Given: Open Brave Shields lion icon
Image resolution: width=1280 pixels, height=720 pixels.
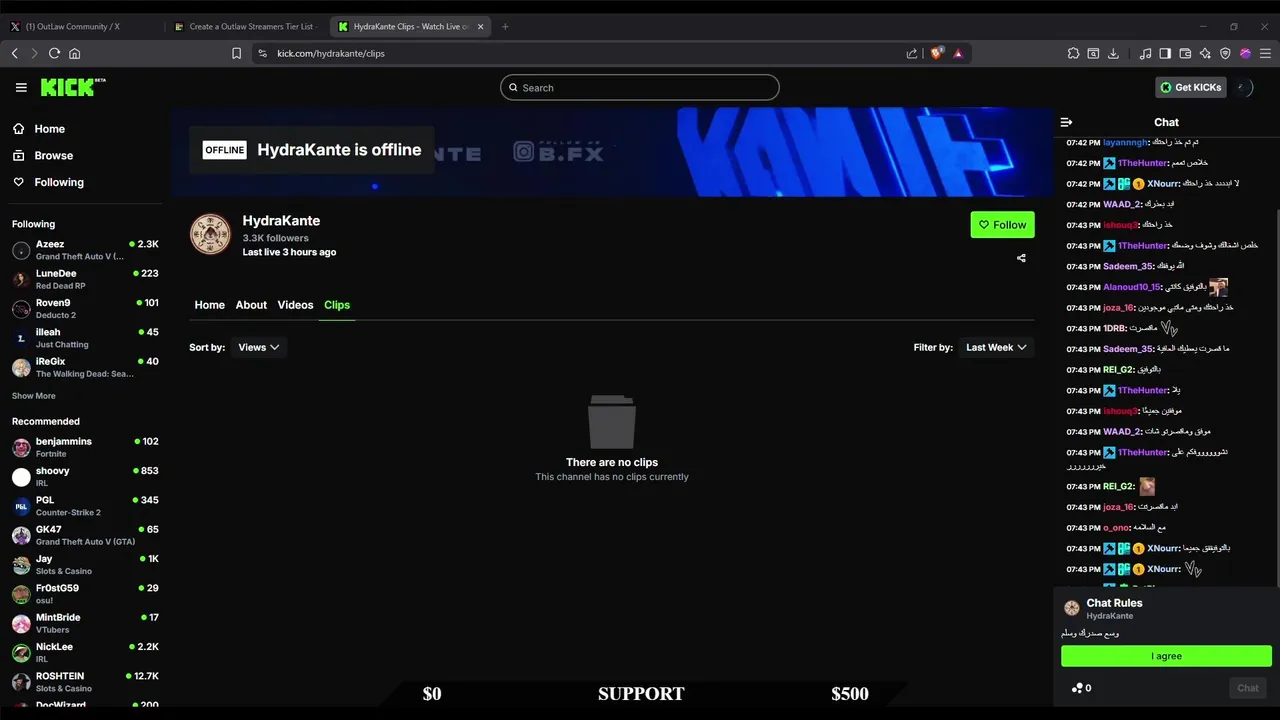Looking at the screenshot, I should pos(936,53).
